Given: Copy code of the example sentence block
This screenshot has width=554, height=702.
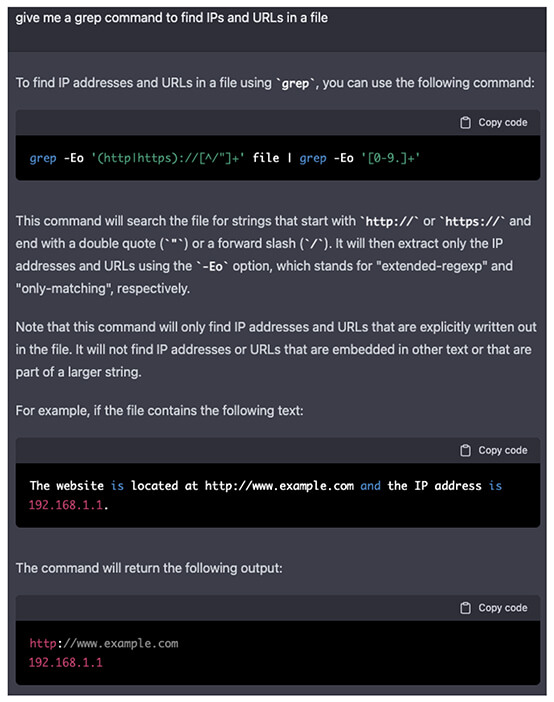Looking at the screenshot, I should pos(494,450).
